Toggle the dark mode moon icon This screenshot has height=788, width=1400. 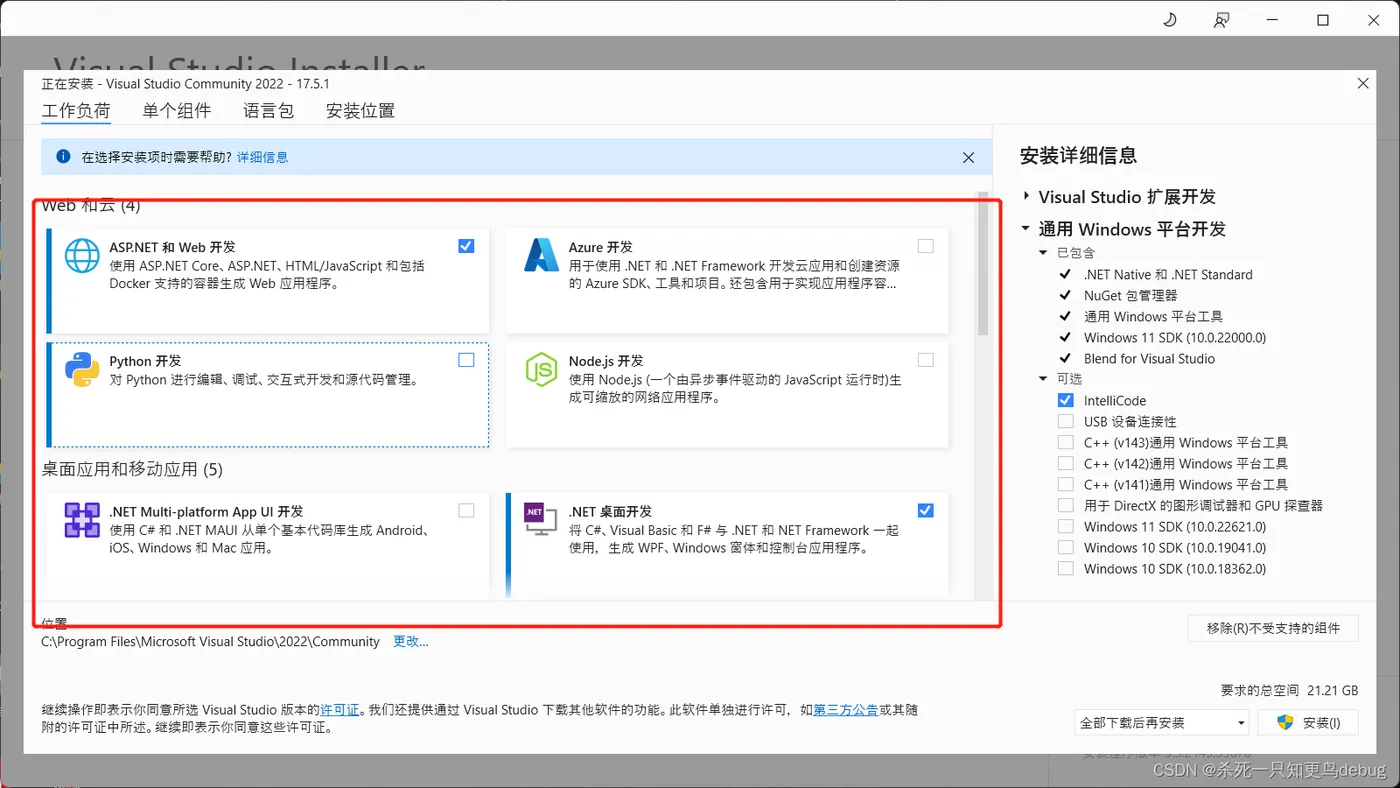point(1171,20)
